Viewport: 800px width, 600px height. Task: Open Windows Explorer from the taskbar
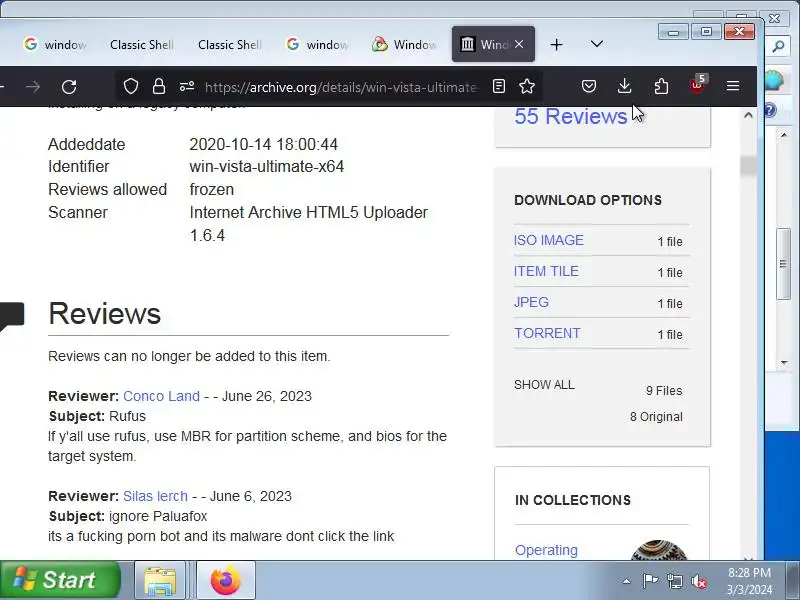point(160,581)
